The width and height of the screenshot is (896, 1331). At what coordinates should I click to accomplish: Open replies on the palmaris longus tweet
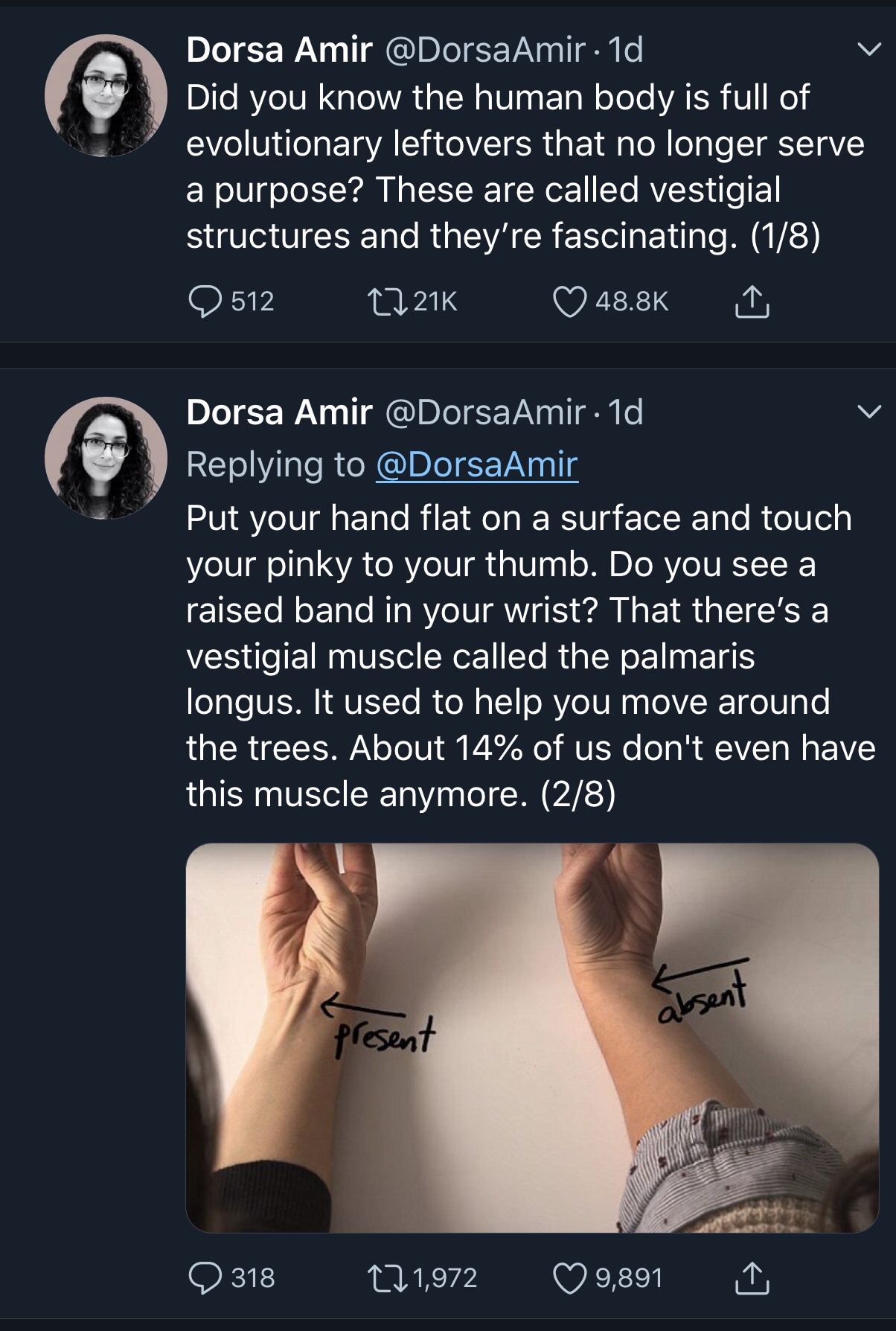tap(205, 1278)
